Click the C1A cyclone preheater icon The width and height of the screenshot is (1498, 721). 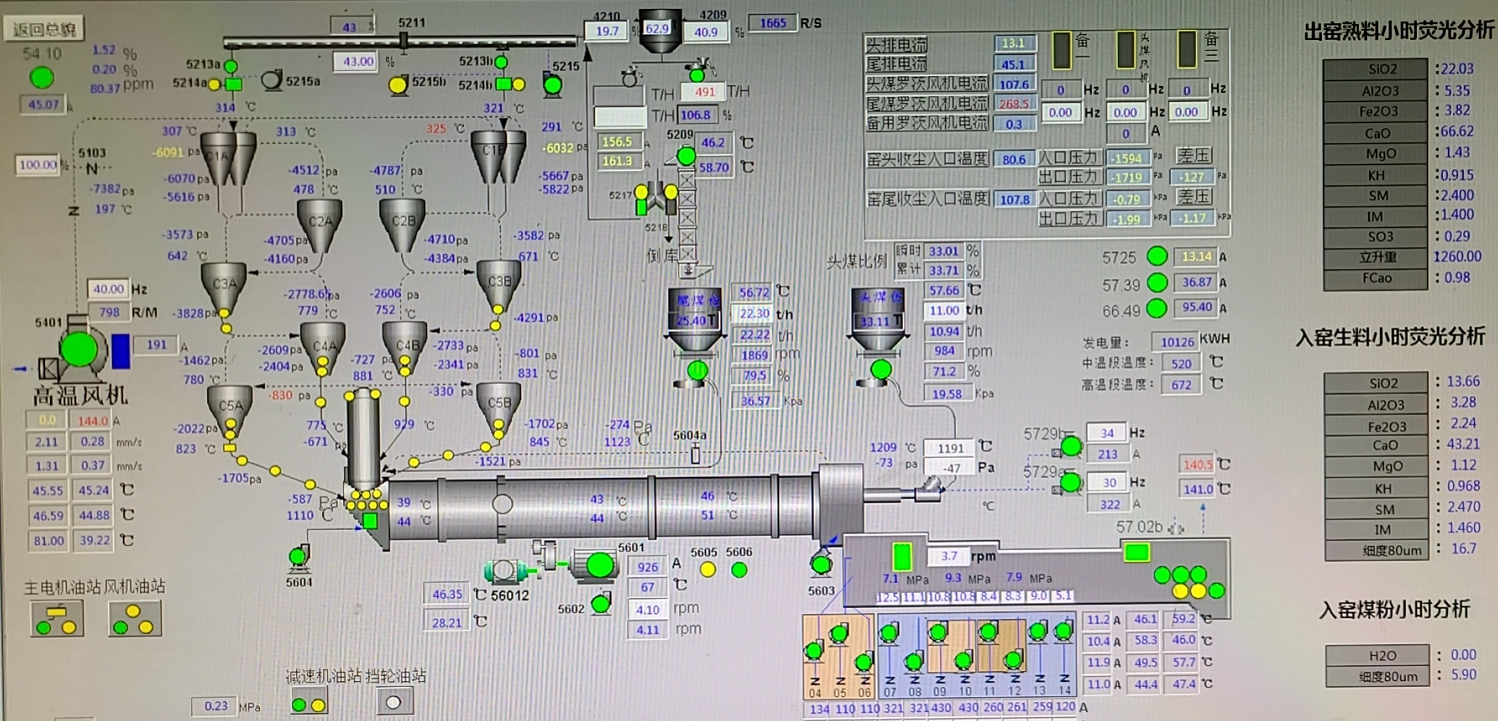click(x=219, y=157)
